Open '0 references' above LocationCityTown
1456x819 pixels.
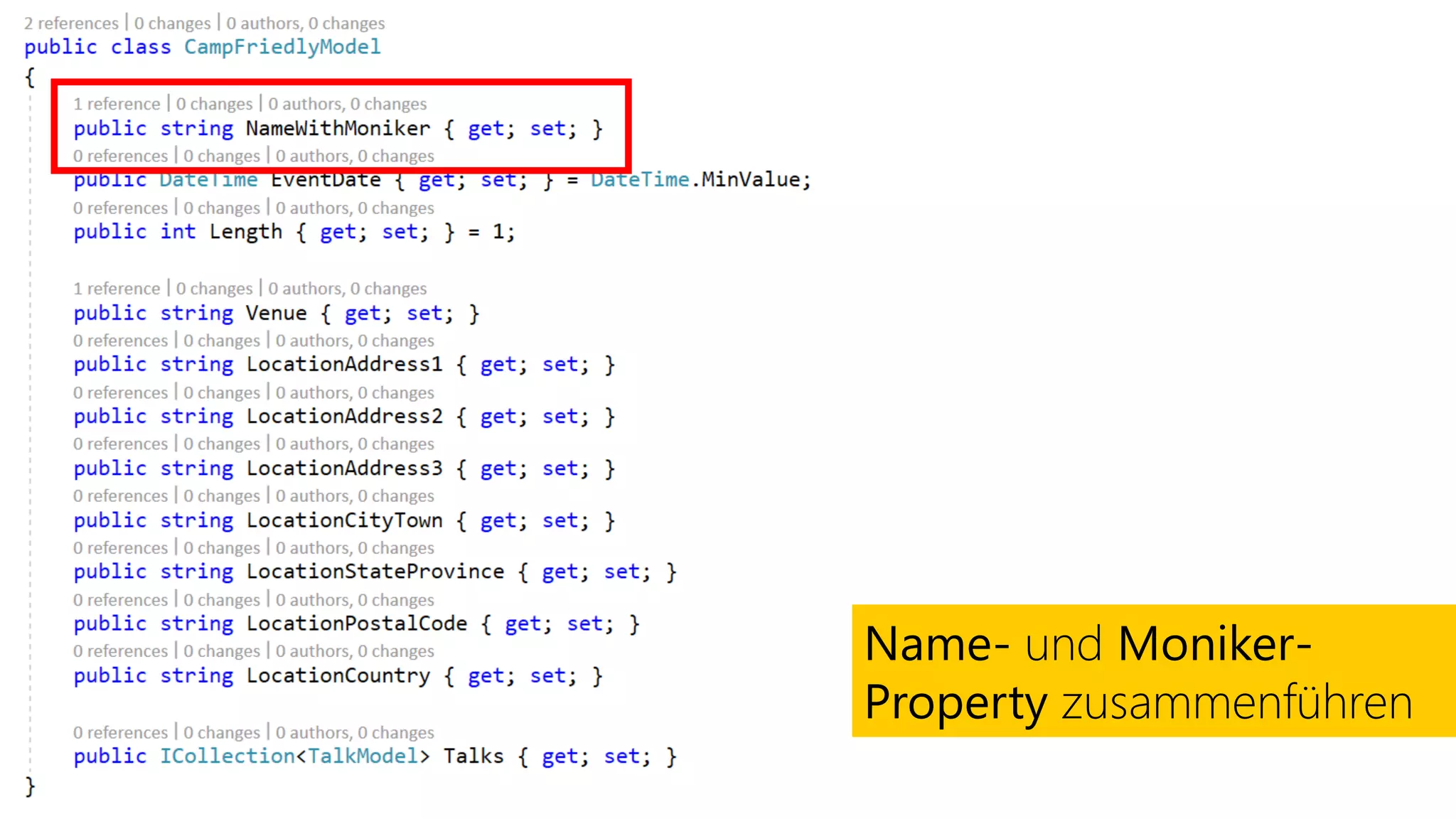[120, 496]
